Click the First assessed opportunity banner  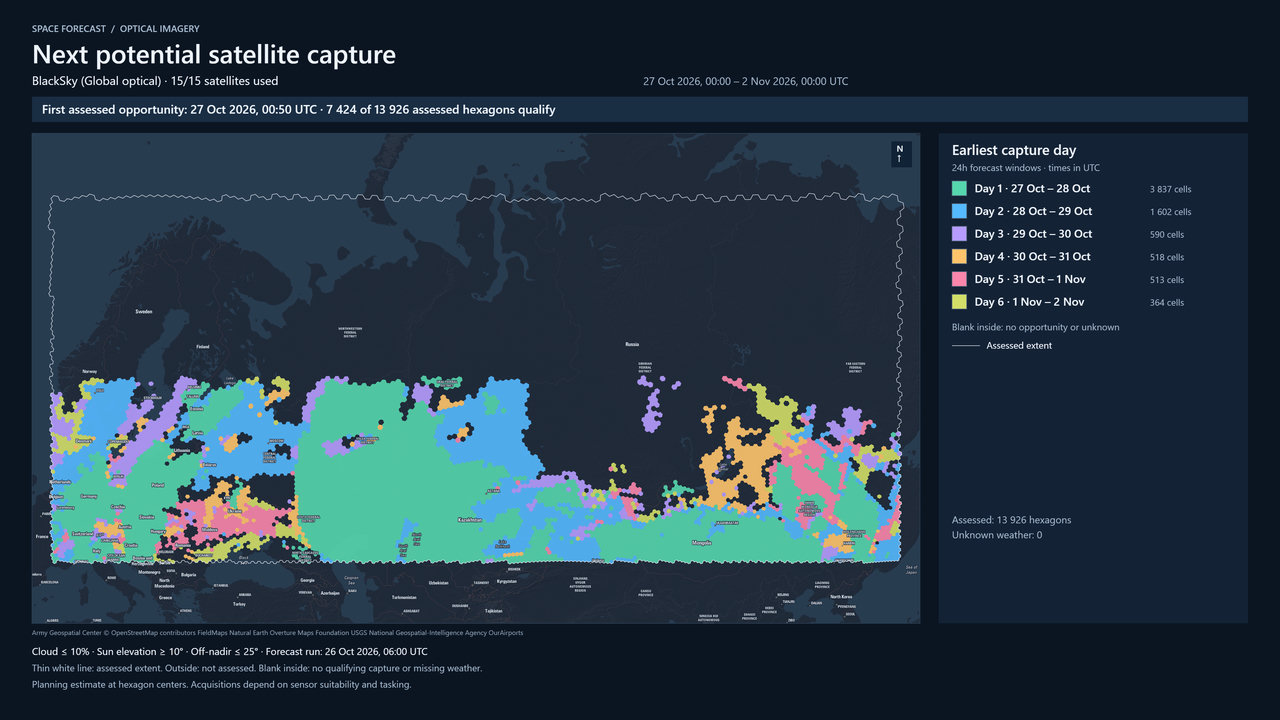pos(640,109)
